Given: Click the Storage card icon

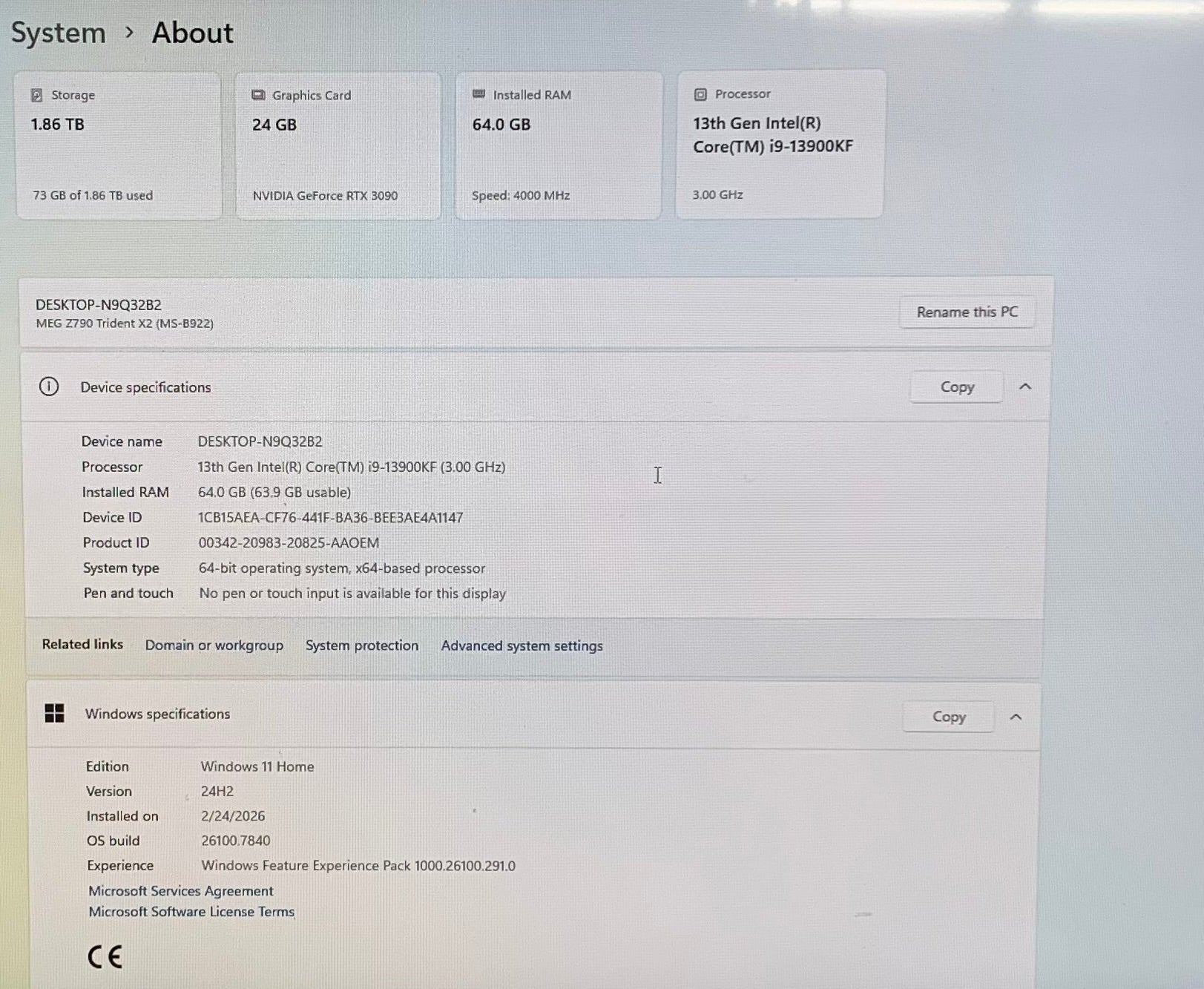Looking at the screenshot, I should [36, 96].
